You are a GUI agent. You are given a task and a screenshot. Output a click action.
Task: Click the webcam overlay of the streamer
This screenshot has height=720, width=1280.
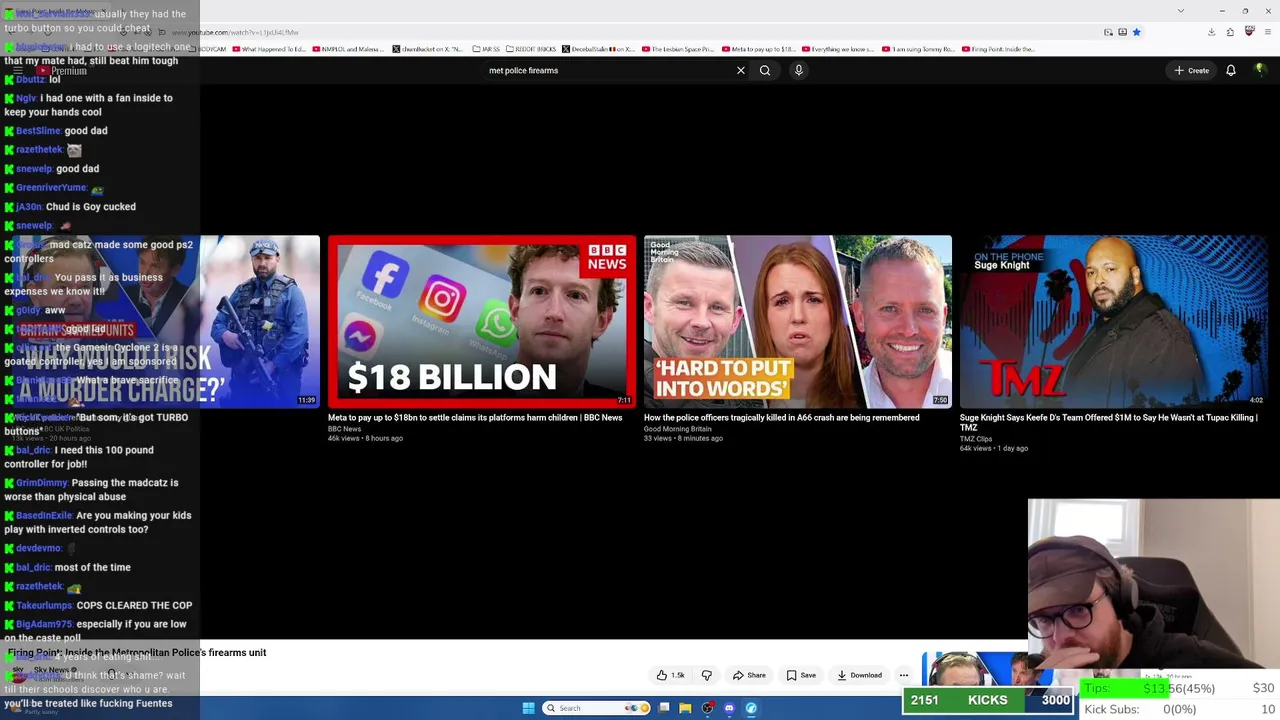[1154, 584]
